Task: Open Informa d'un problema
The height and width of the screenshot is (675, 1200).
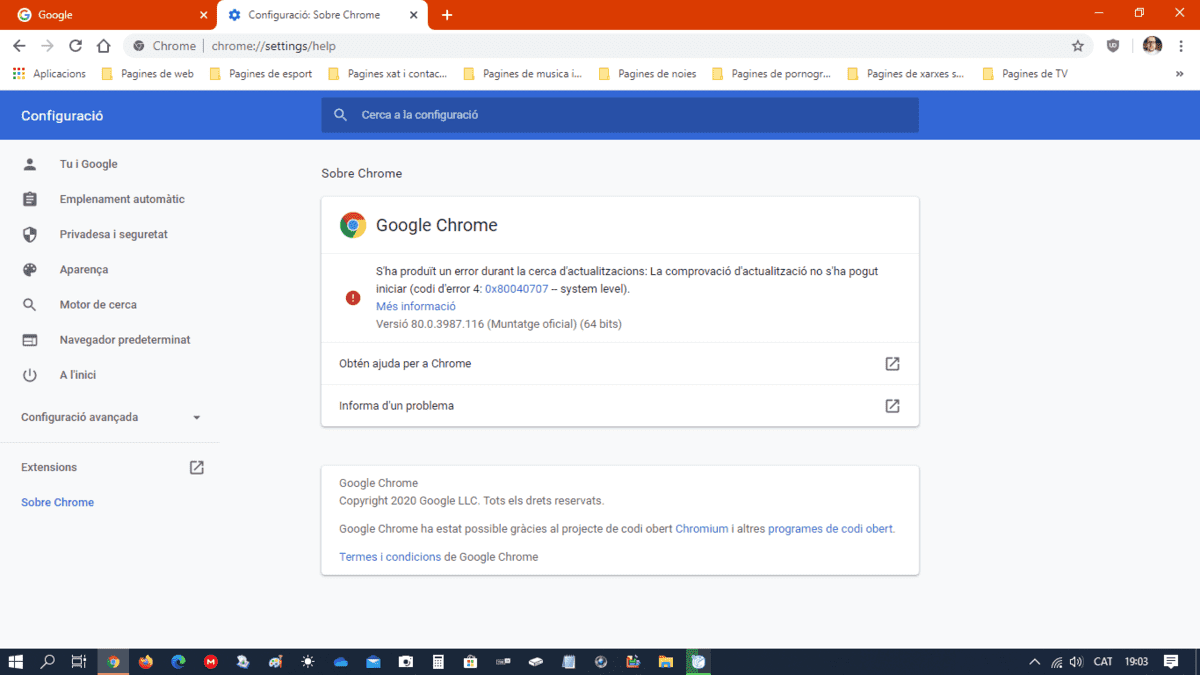Action: [x=620, y=406]
